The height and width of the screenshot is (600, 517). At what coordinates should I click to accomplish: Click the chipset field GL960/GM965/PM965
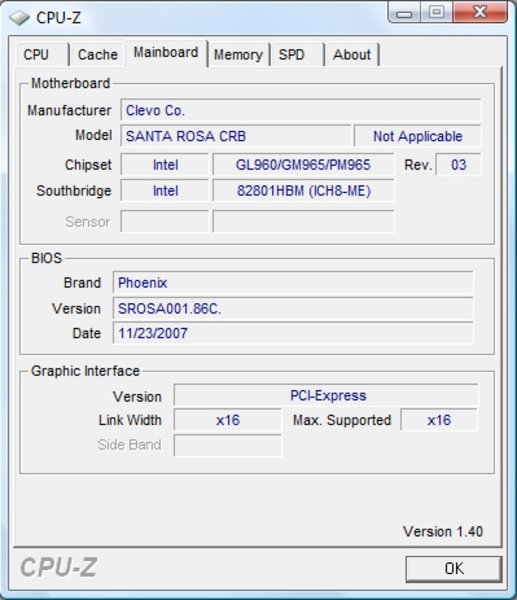(x=303, y=165)
